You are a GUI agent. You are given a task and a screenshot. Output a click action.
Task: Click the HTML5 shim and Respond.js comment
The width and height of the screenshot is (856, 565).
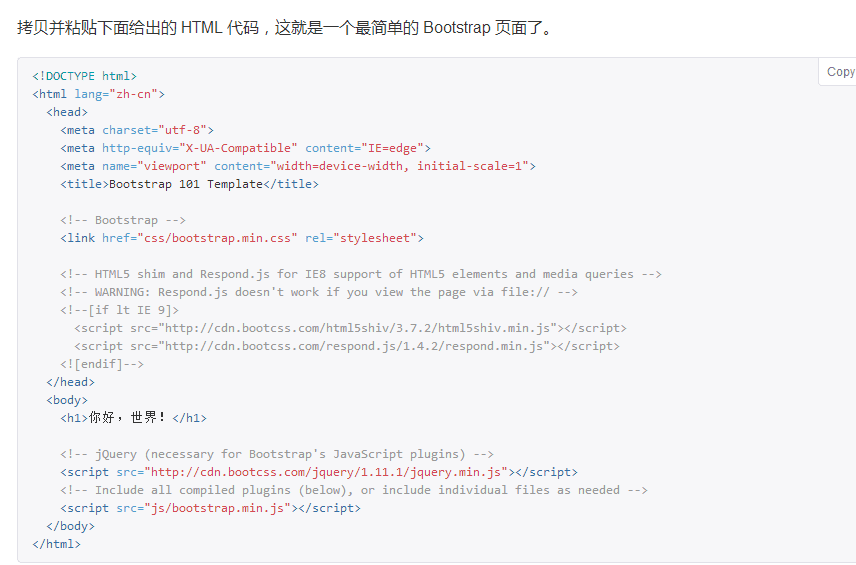click(x=360, y=274)
